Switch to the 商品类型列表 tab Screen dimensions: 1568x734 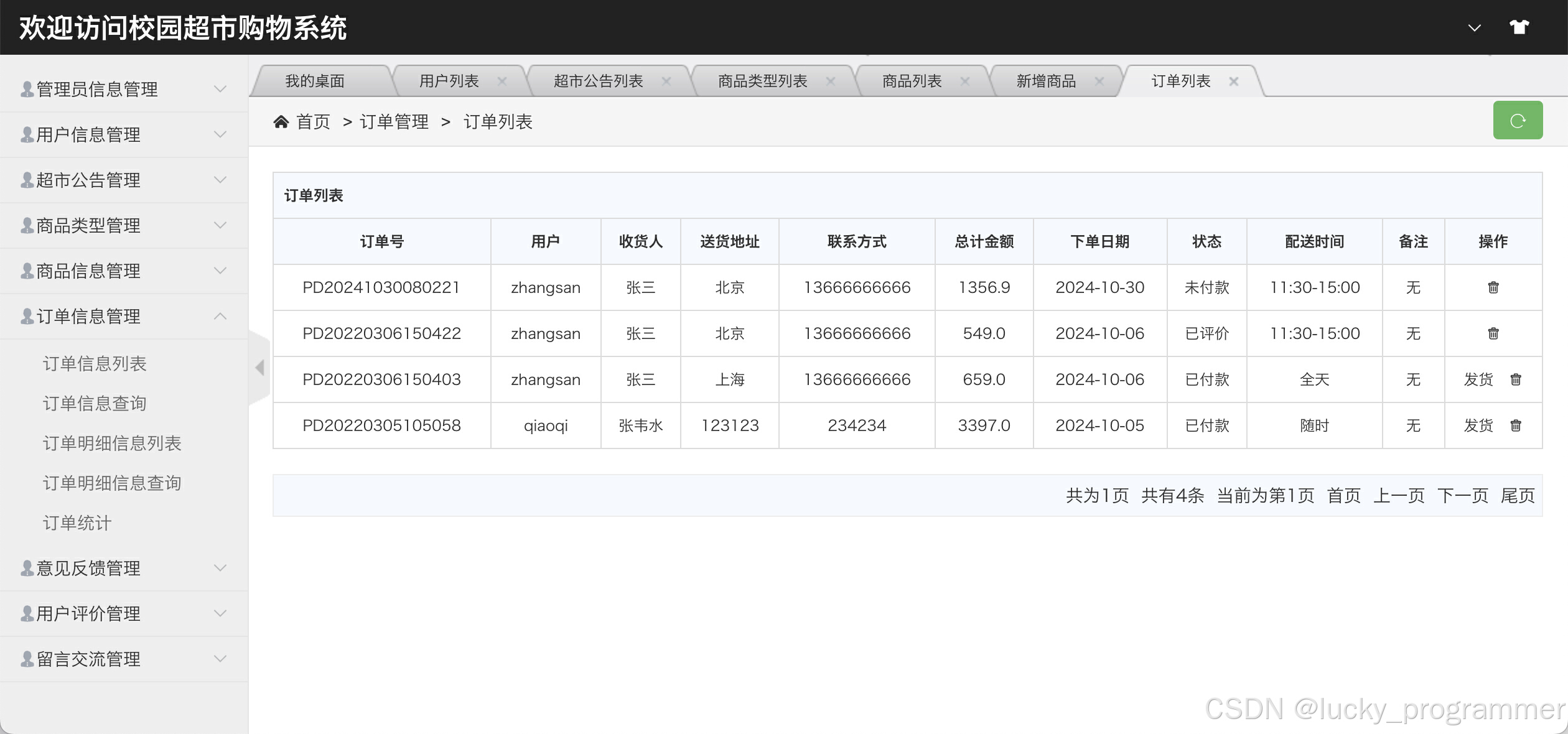(762, 81)
